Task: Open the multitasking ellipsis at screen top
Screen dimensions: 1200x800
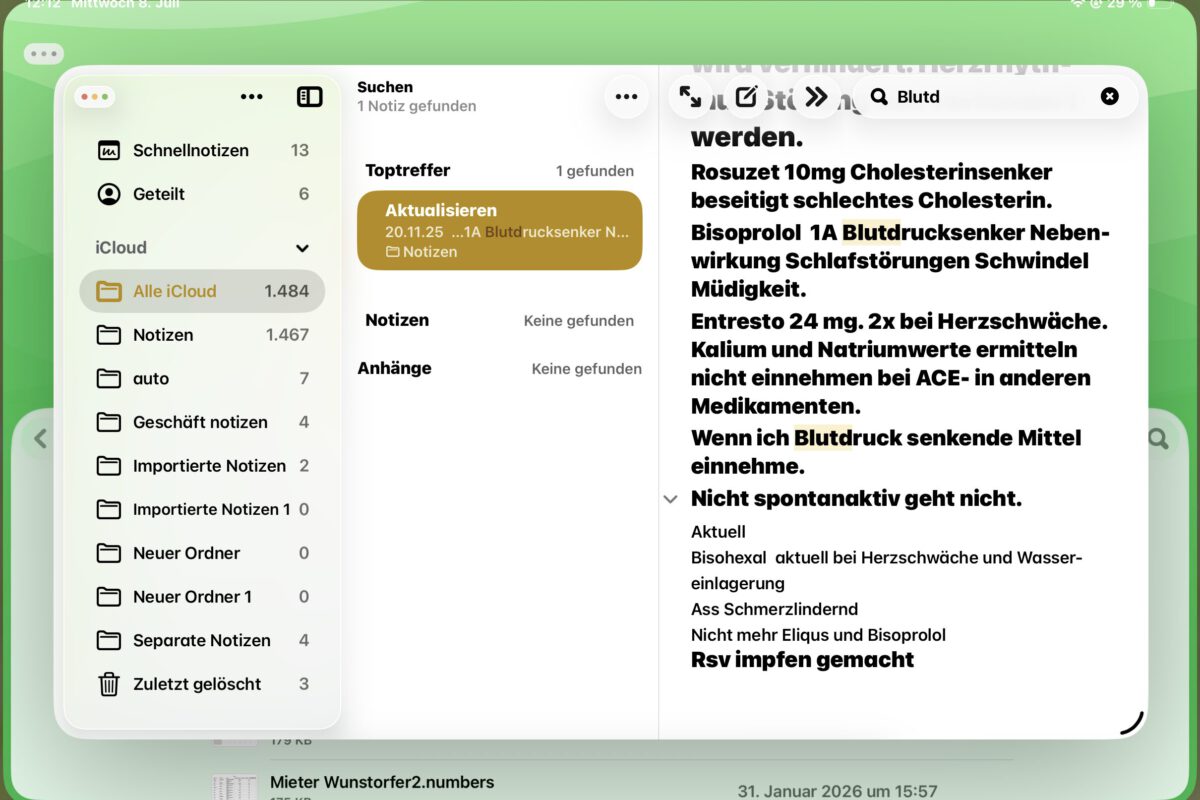Action: coord(44,53)
